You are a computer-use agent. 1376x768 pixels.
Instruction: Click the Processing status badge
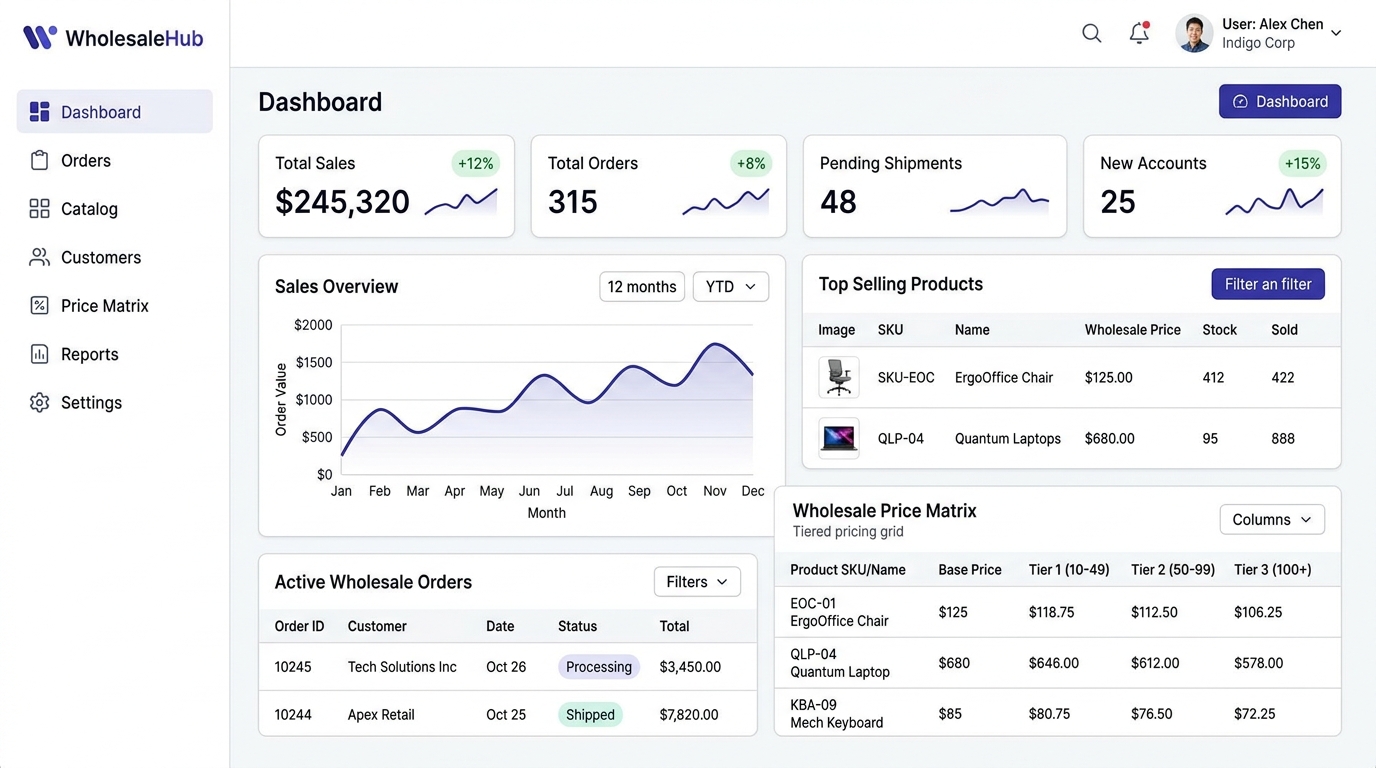[599, 667]
